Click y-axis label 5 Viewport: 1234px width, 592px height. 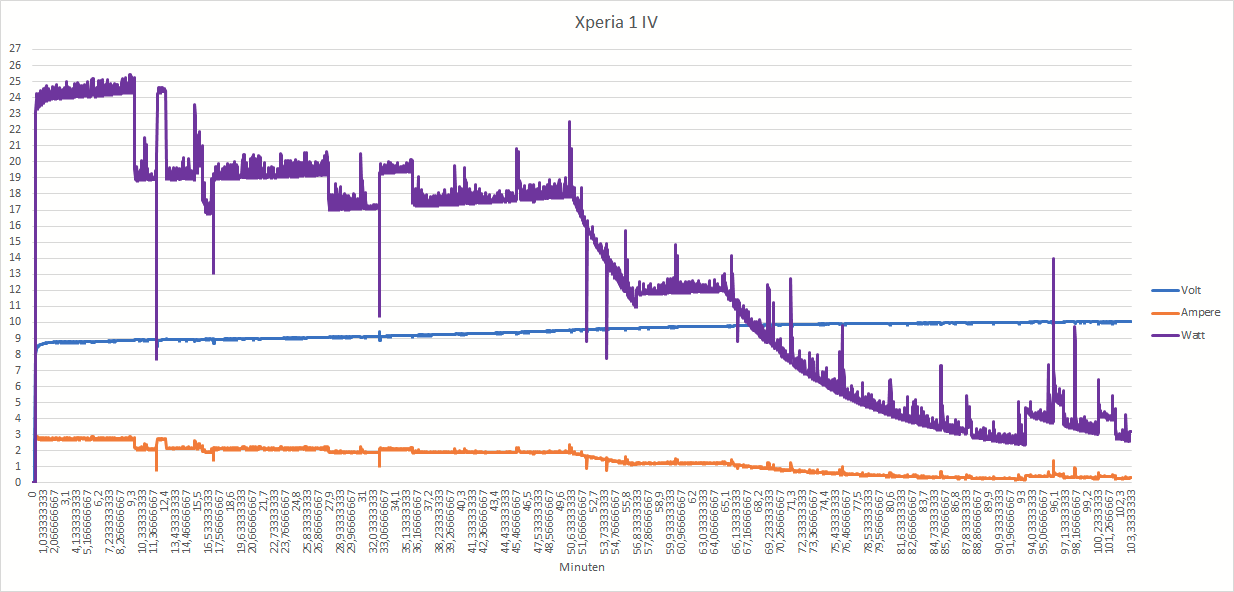coord(17,401)
